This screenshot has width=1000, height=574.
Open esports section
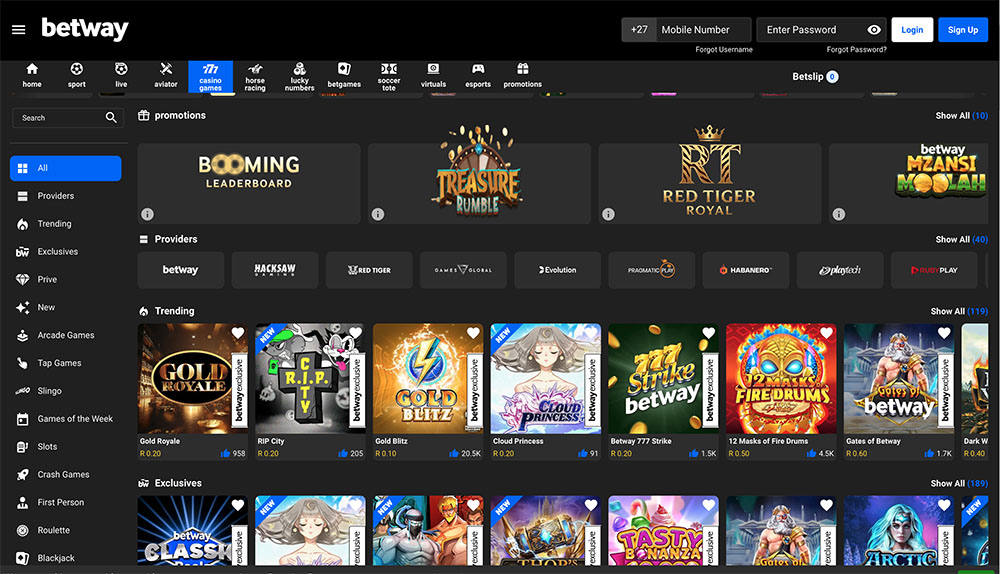[478, 75]
